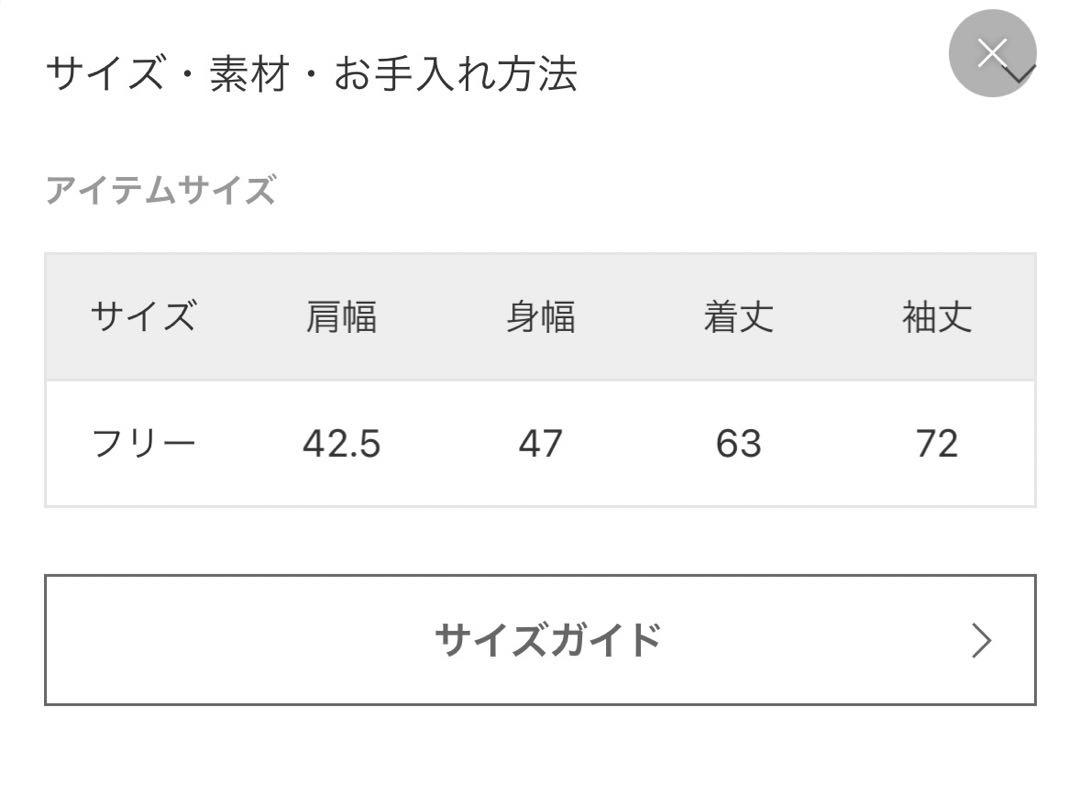Click the 42.5 shoulder width value
Screen dimensions: 1080x807
(342, 443)
